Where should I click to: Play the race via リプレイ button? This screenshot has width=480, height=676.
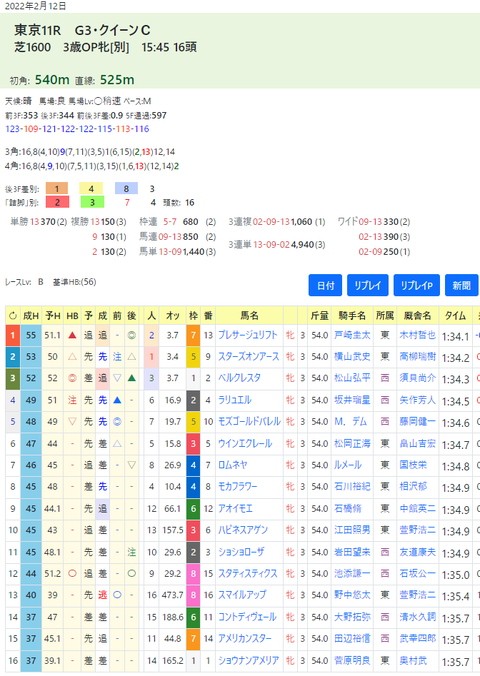(367, 285)
